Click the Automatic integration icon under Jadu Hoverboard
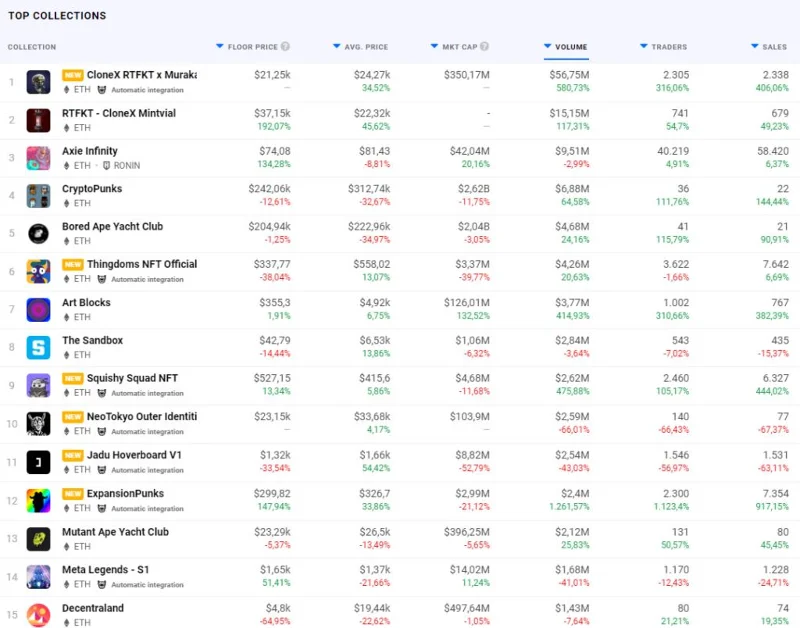The image size is (800, 628). [102, 470]
